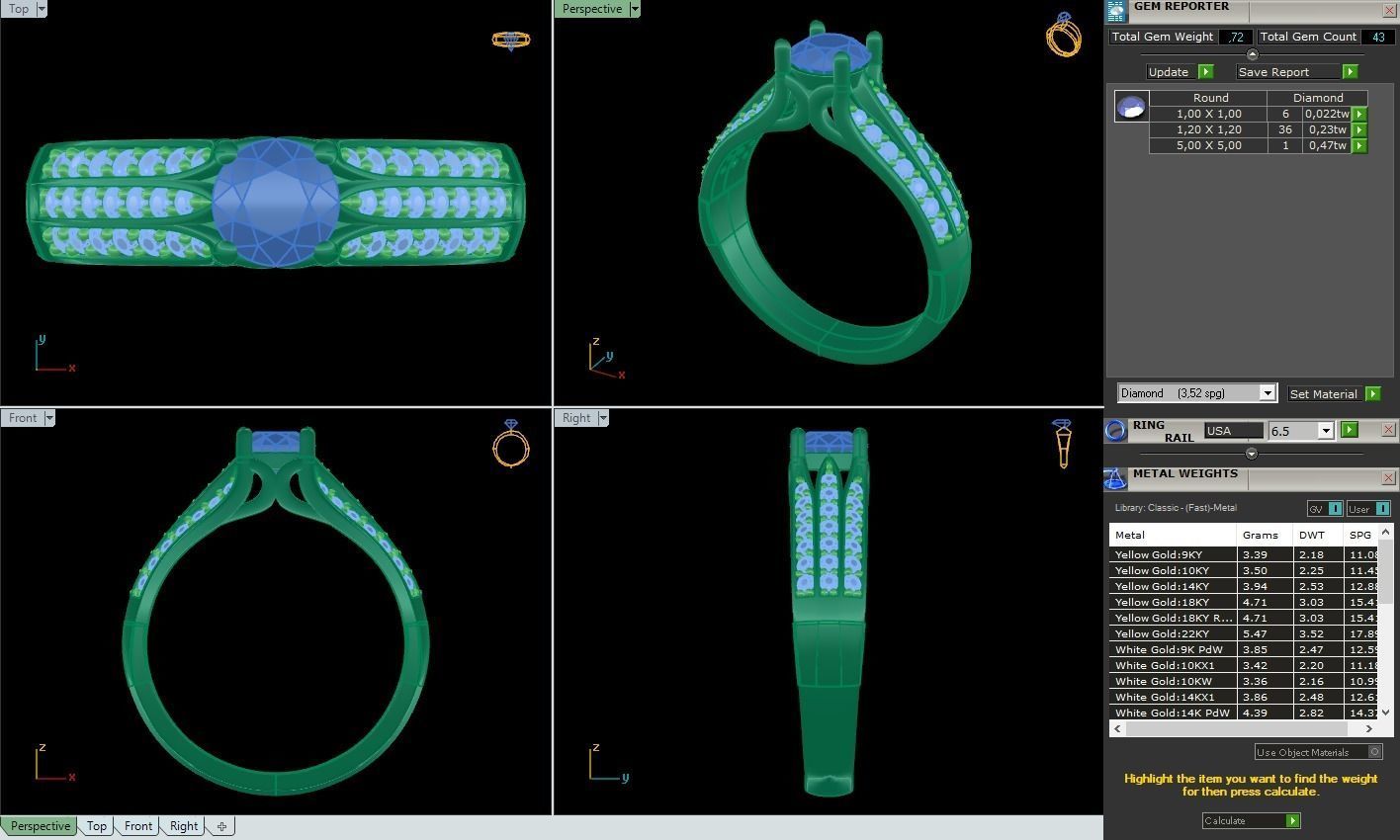Select the White Gold:14K PdW row
This screenshot has width=1400, height=840.
1243,713
